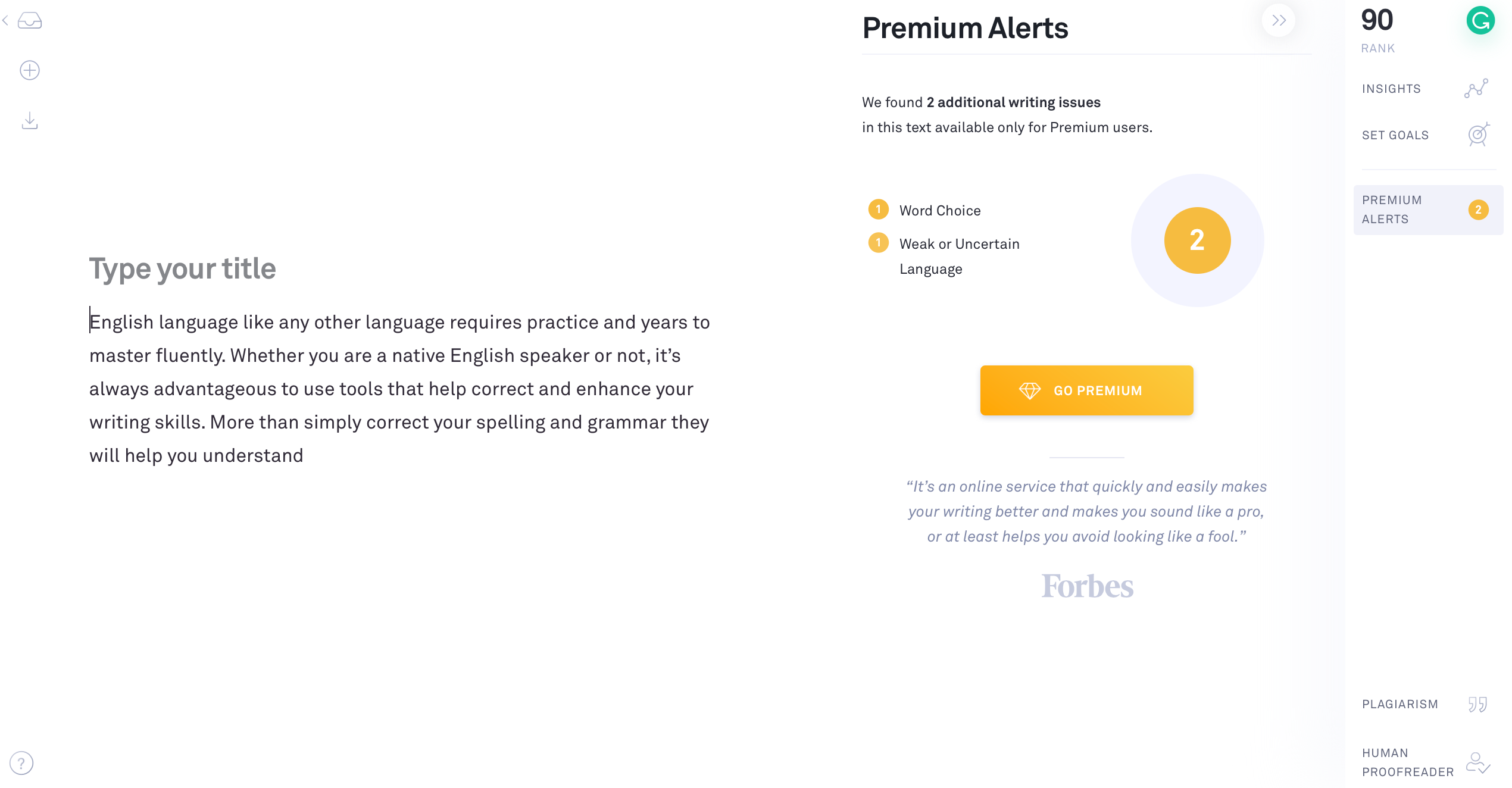
Task: Click the back chevron at top left
Action: [5, 21]
